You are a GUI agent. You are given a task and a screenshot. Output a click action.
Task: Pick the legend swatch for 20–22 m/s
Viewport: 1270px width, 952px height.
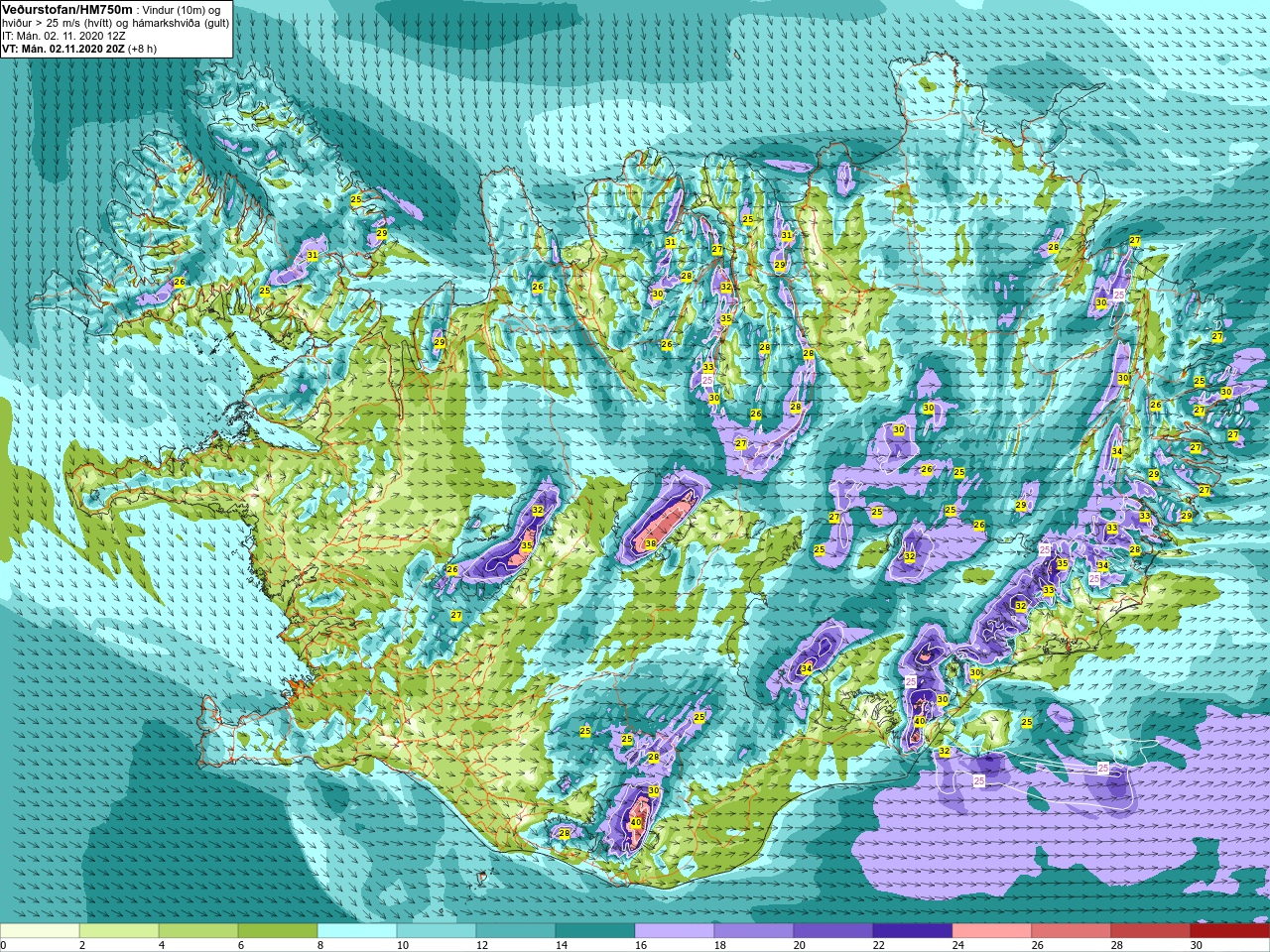pos(833,931)
